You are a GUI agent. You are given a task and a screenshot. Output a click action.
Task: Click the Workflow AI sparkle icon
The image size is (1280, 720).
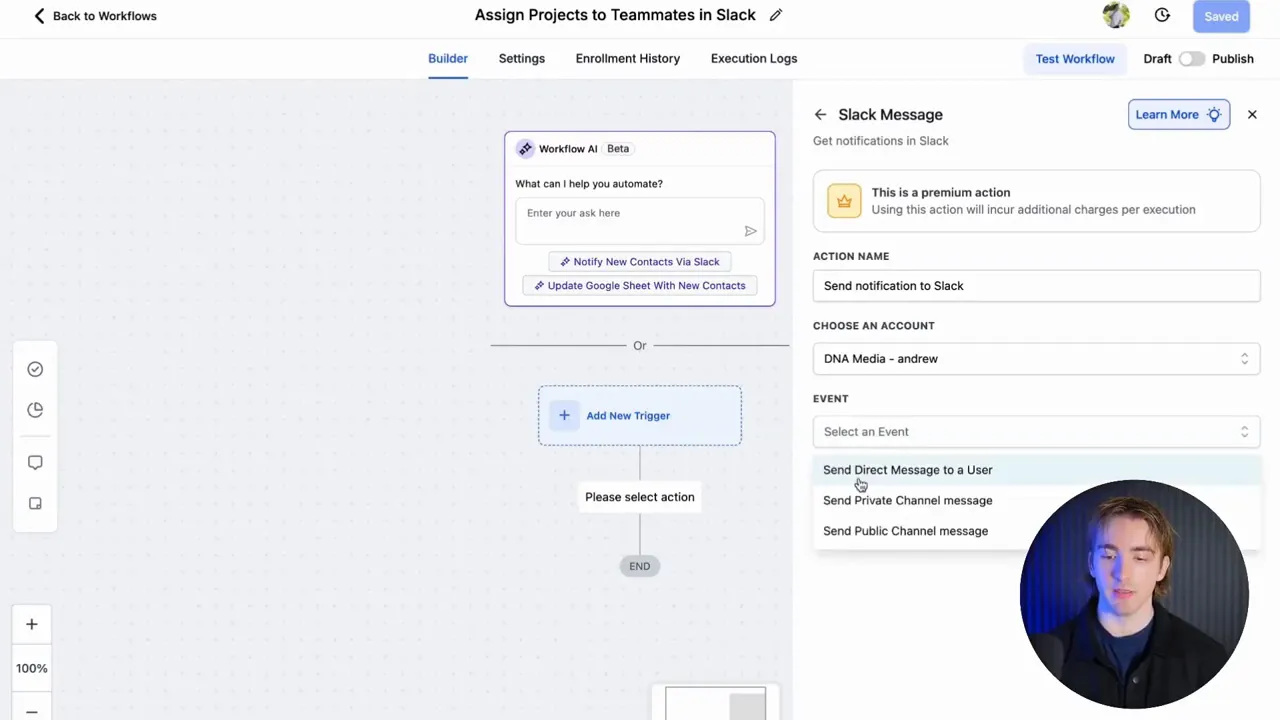[x=525, y=149]
